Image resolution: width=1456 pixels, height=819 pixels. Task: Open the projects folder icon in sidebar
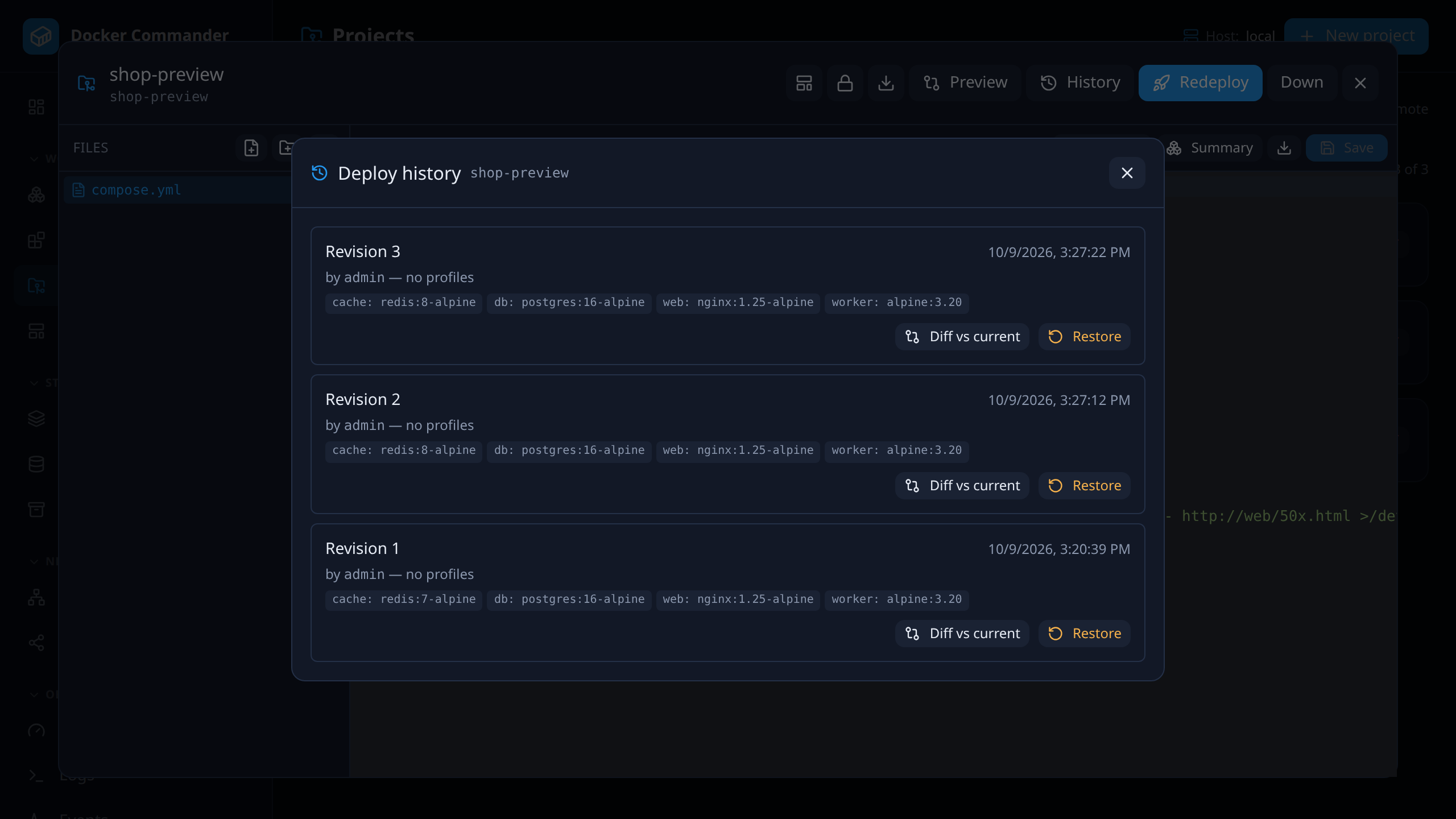(x=36, y=286)
